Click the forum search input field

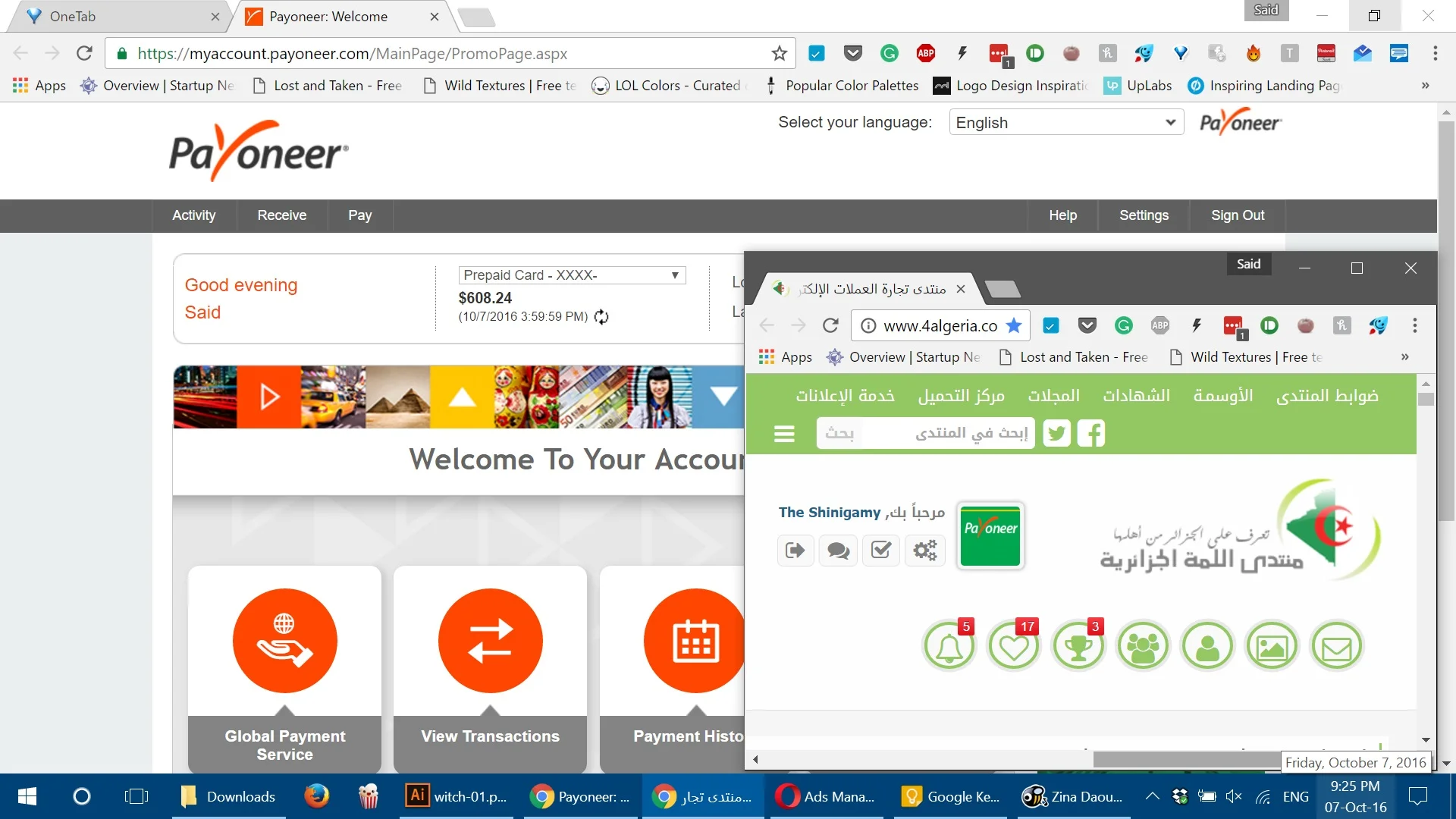[948, 434]
